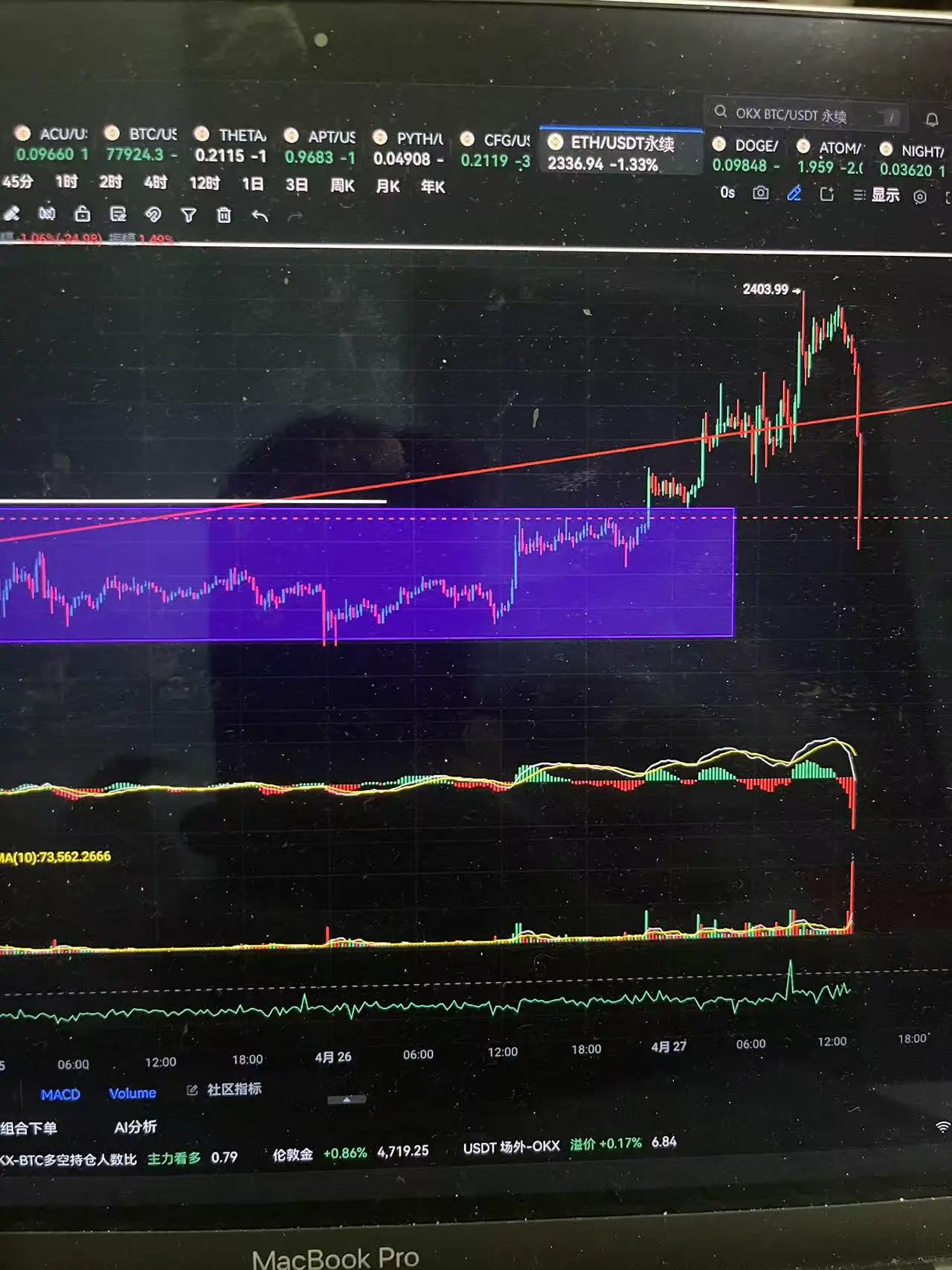Select the 月K monthly timeframe
Screen dimensions: 952x1270
(x=388, y=186)
